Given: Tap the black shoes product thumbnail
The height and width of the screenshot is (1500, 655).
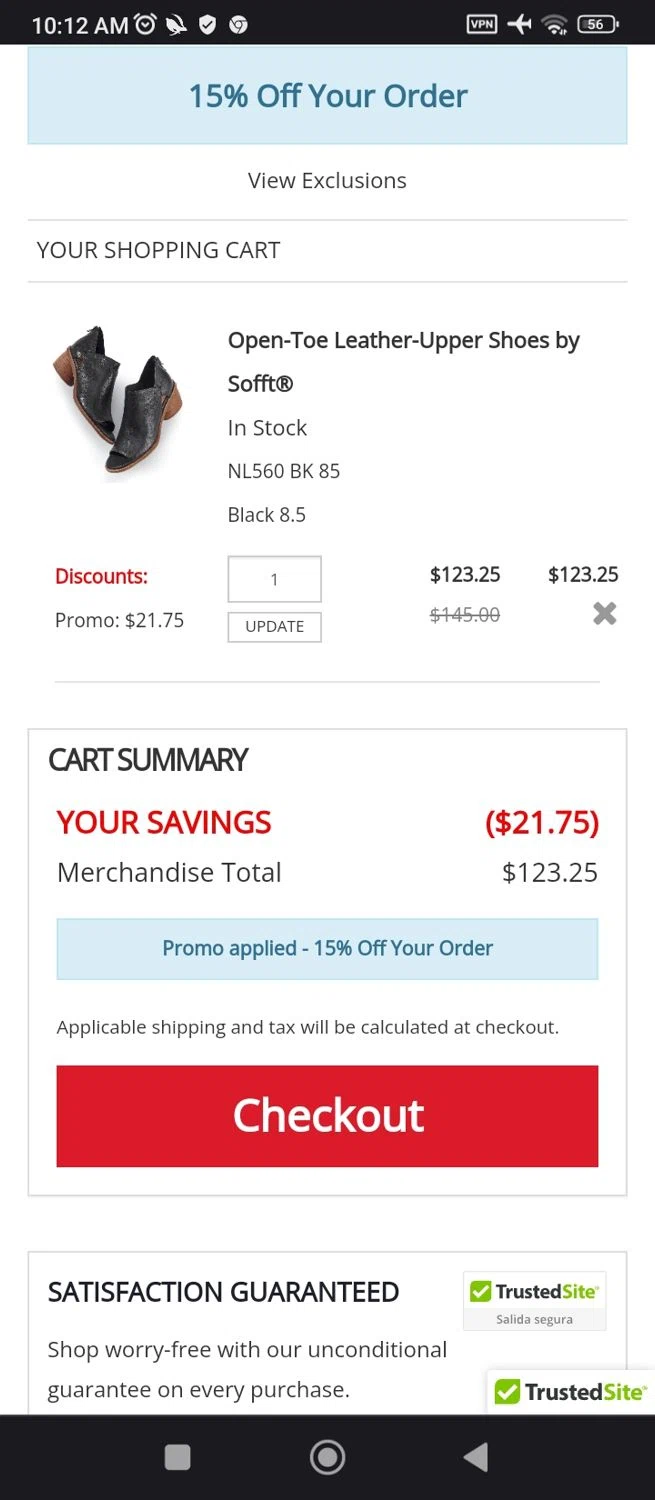Looking at the screenshot, I should click(118, 400).
